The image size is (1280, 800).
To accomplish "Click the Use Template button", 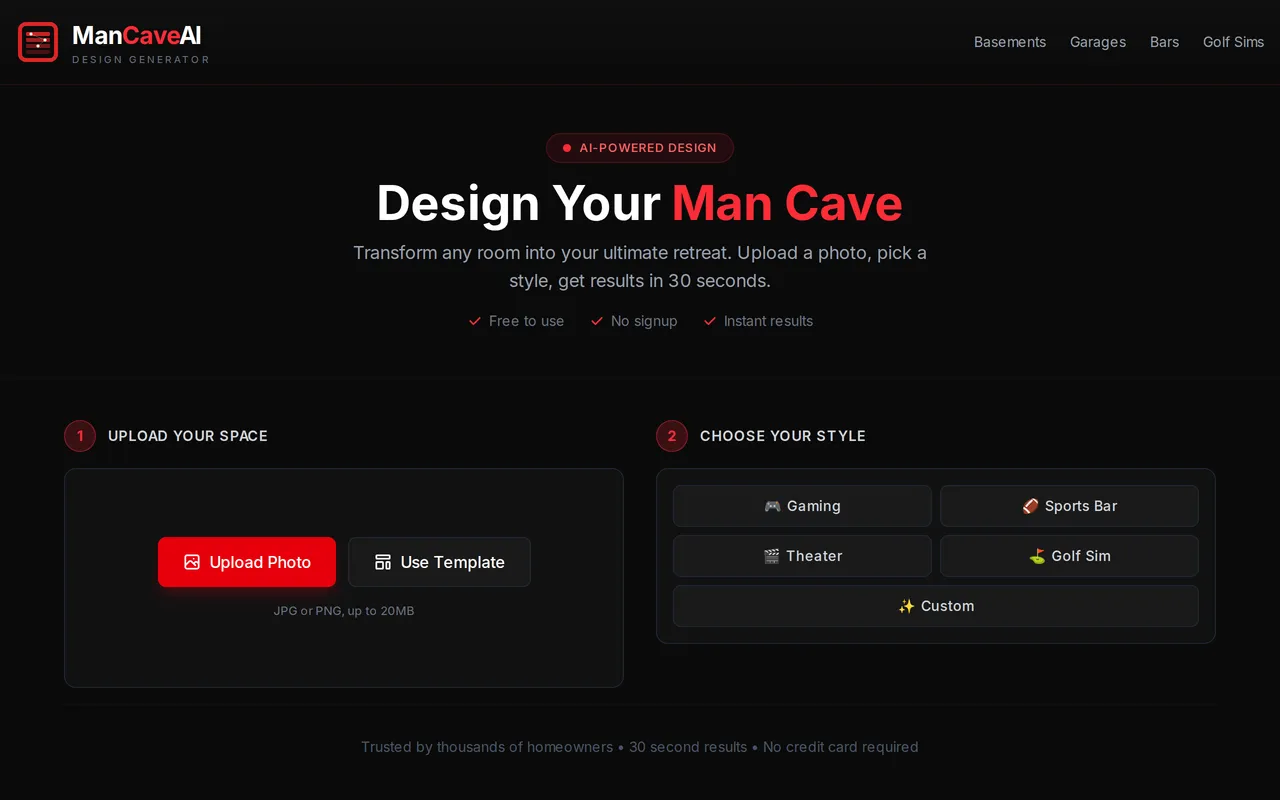I will (x=439, y=562).
